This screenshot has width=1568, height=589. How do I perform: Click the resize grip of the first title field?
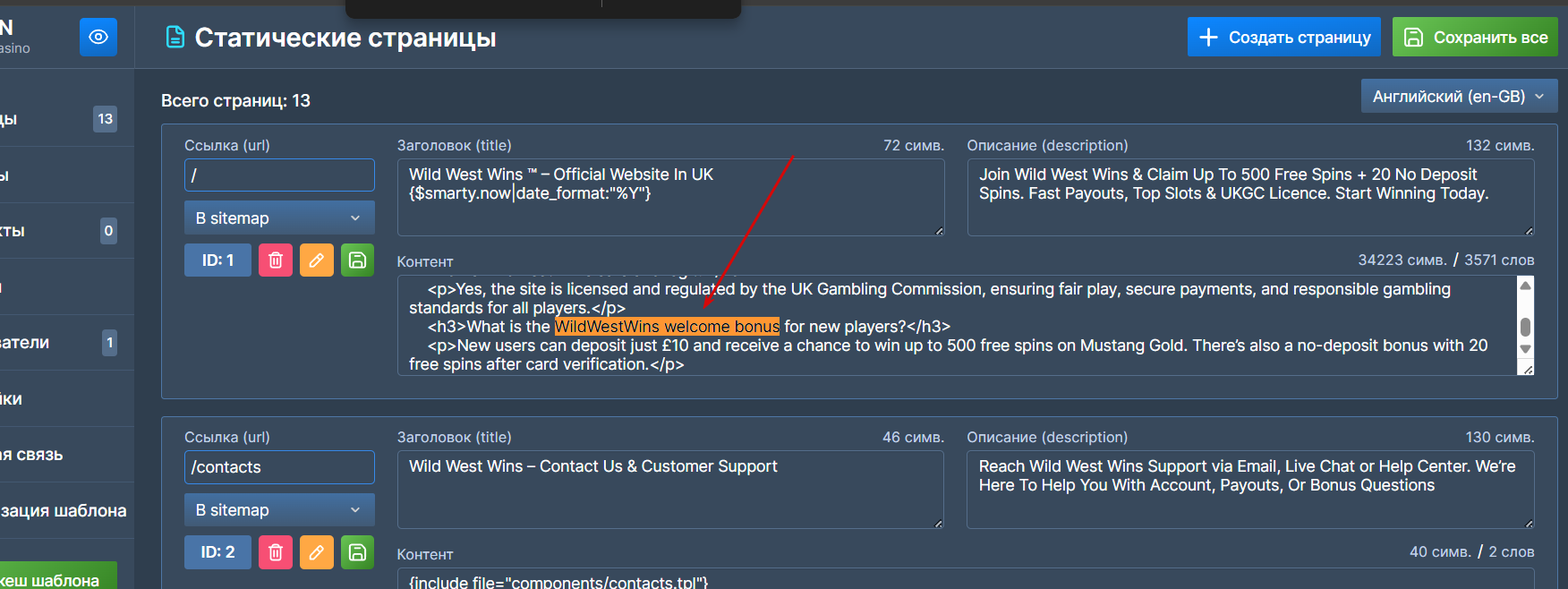click(x=938, y=231)
